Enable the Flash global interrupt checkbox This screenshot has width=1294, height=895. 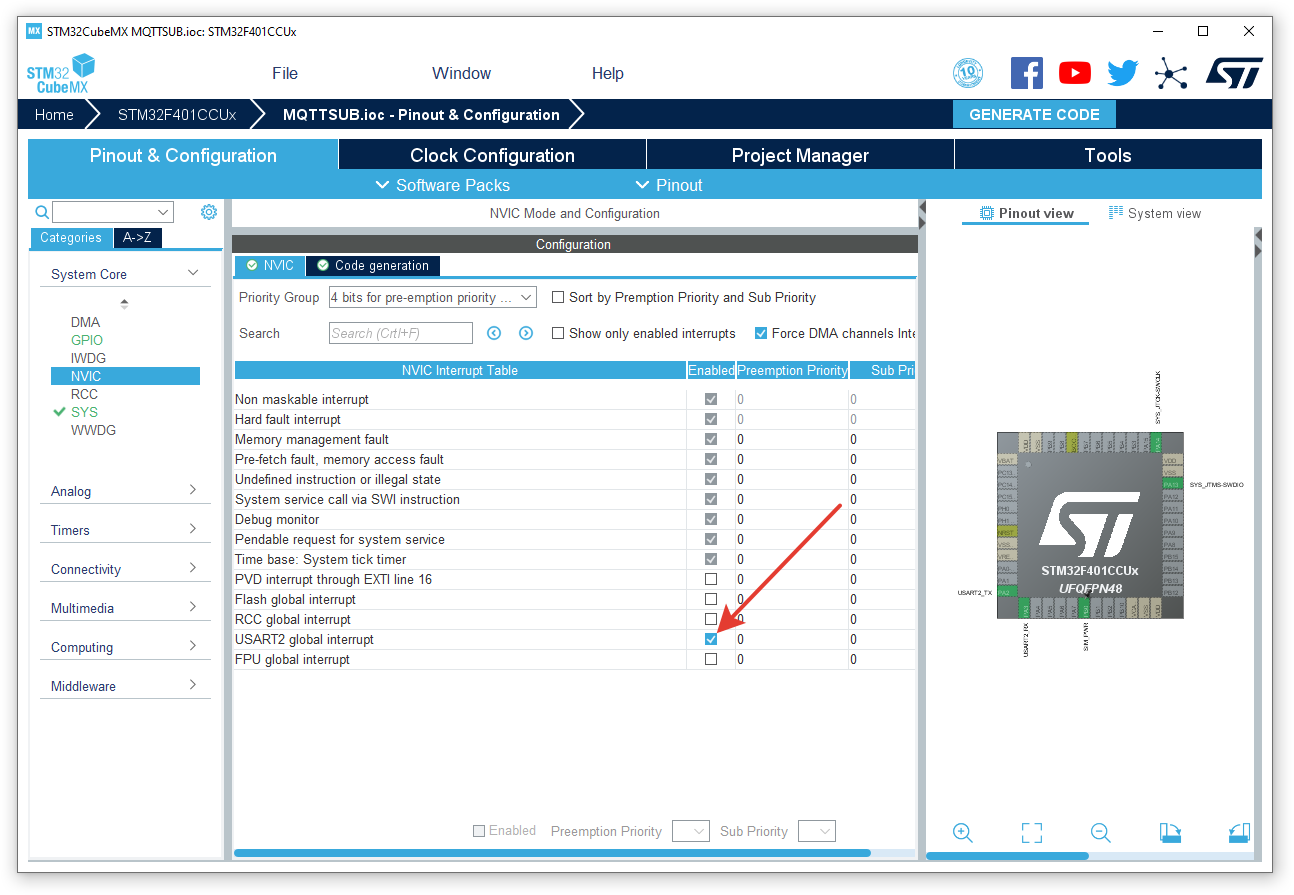(x=711, y=599)
